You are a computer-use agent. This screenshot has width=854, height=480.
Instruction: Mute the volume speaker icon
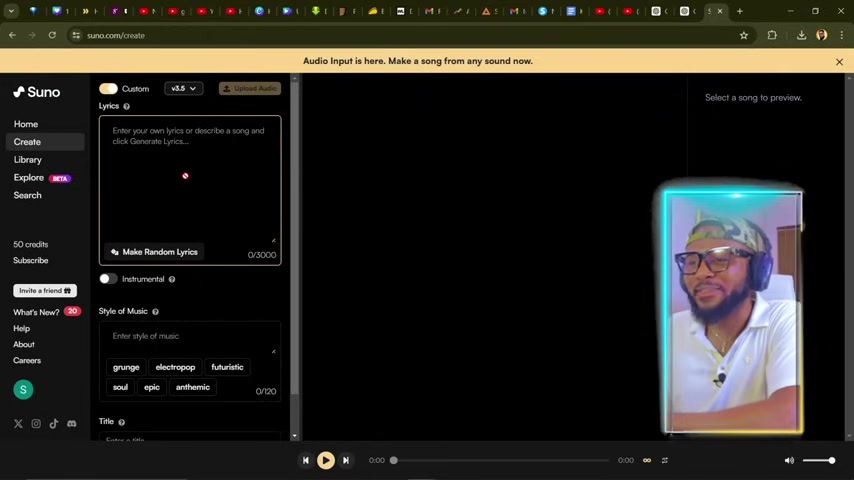[789, 460]
